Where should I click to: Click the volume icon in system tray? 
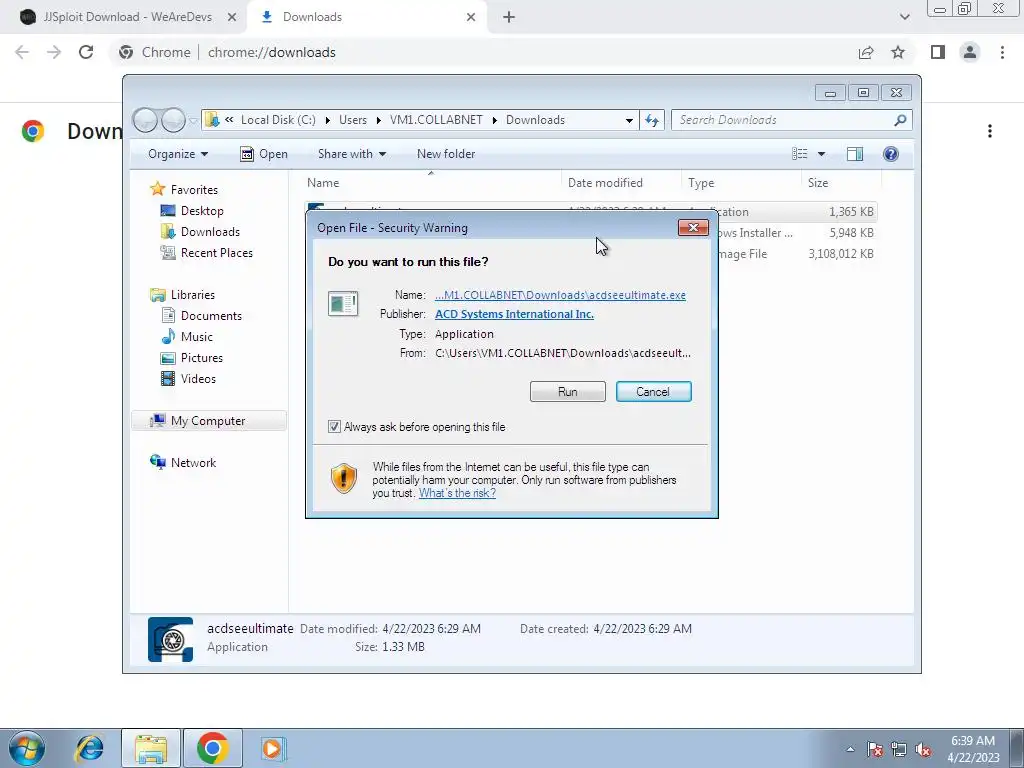pyautogui.click(x=923, y=749)
